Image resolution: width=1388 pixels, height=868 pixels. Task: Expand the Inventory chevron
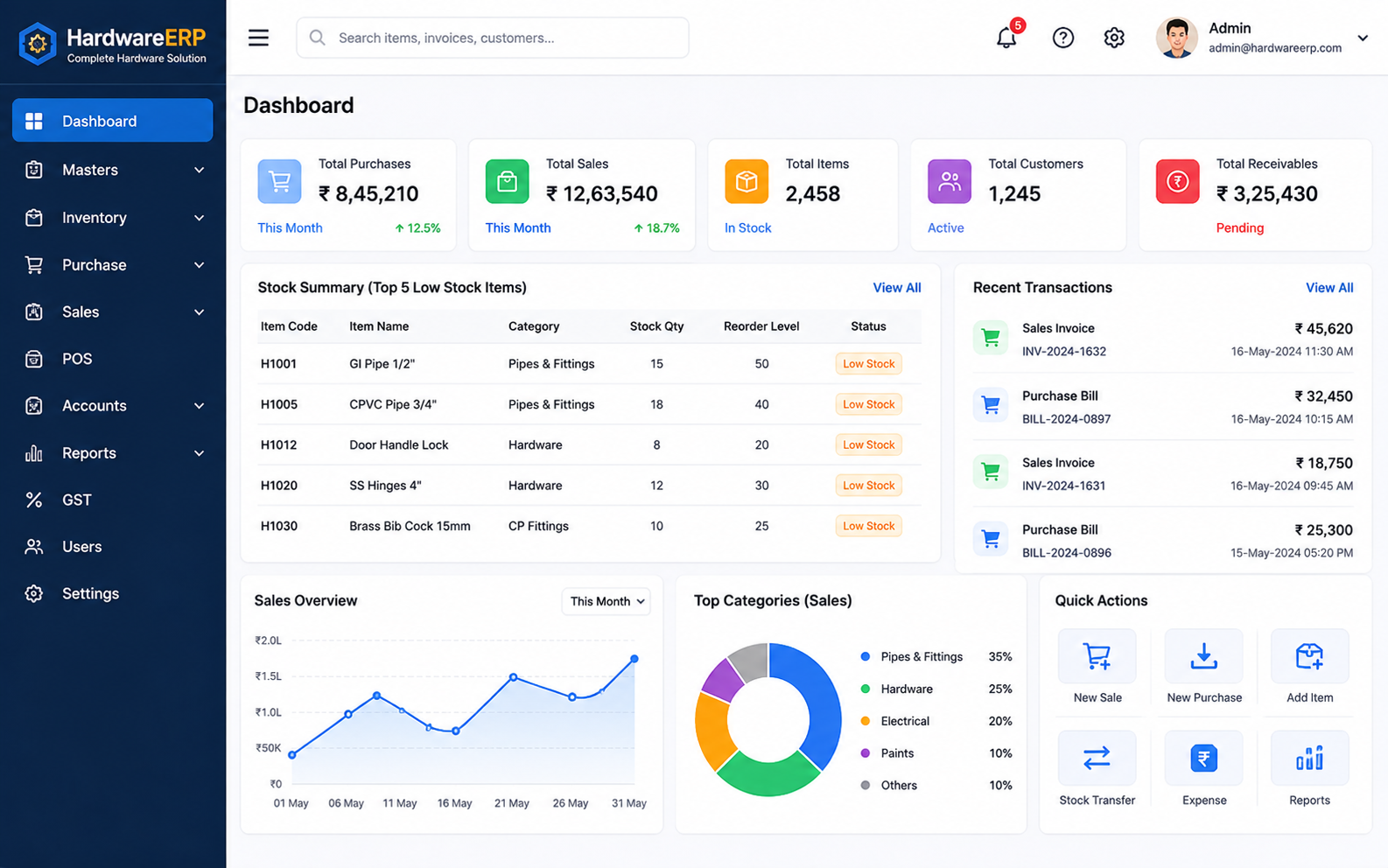199,218
